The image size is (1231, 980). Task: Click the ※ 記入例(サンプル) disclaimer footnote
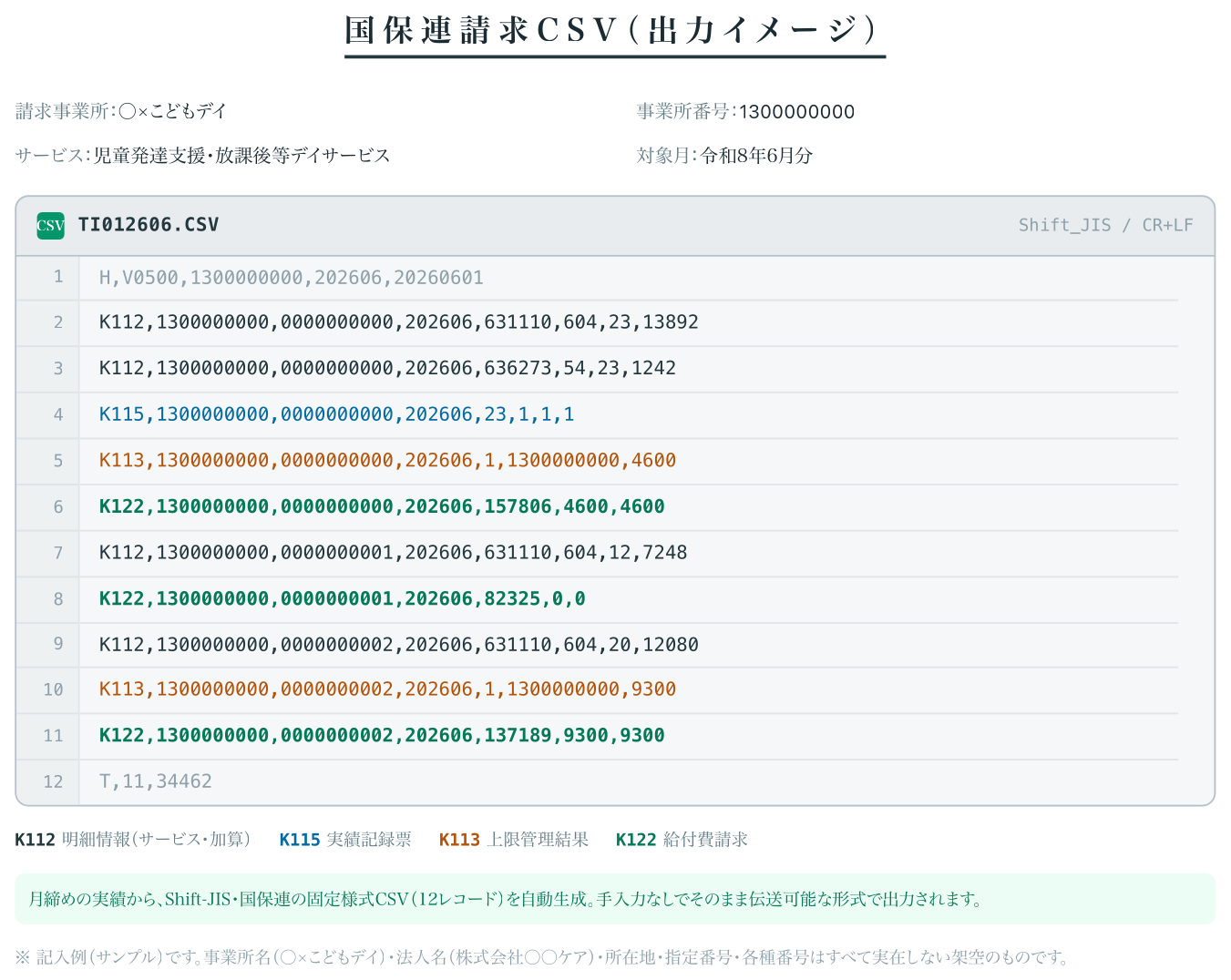[x=542, y=957]
